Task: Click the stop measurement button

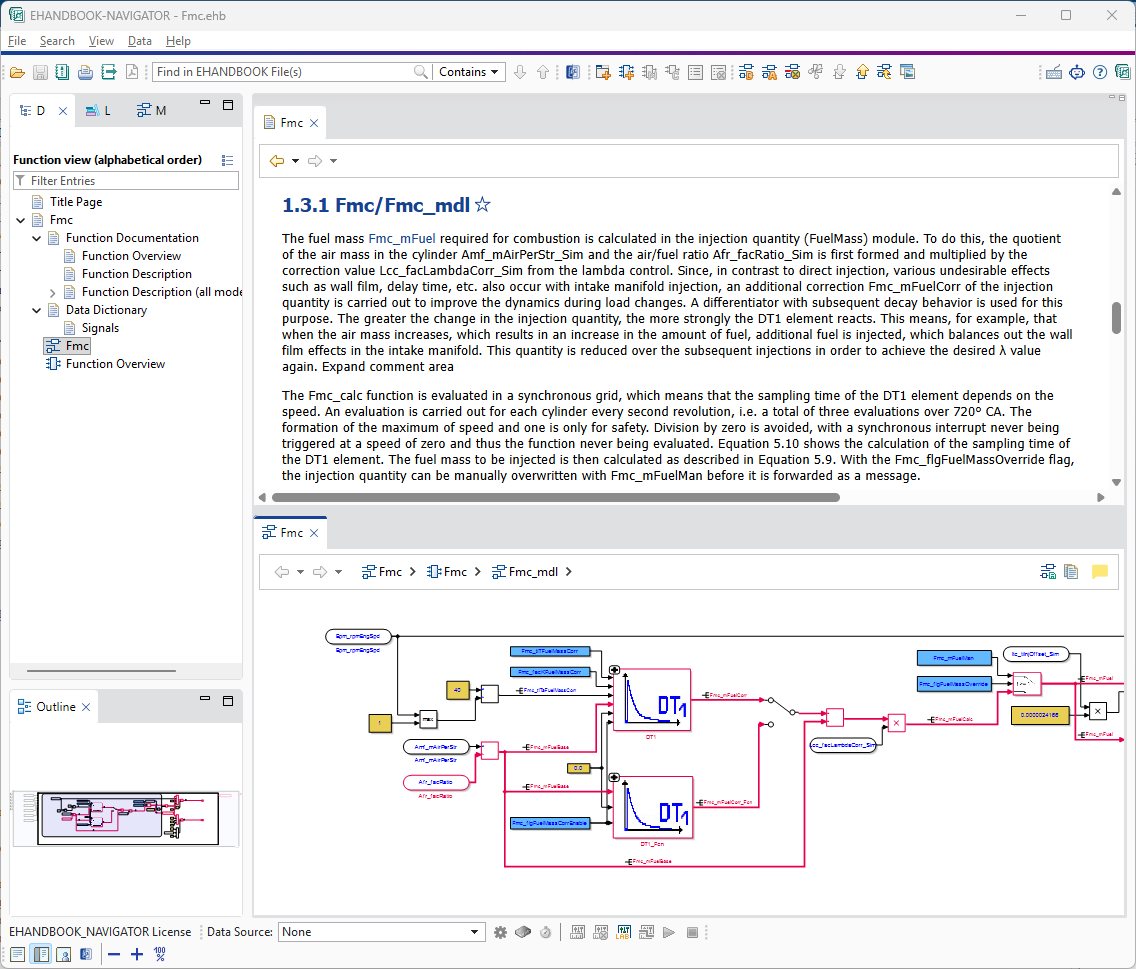Action: pyautogui.click(x=692, y=933)
